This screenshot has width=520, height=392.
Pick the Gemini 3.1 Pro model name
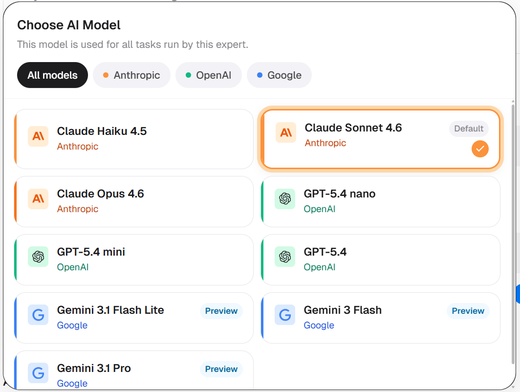coord(94,368)
